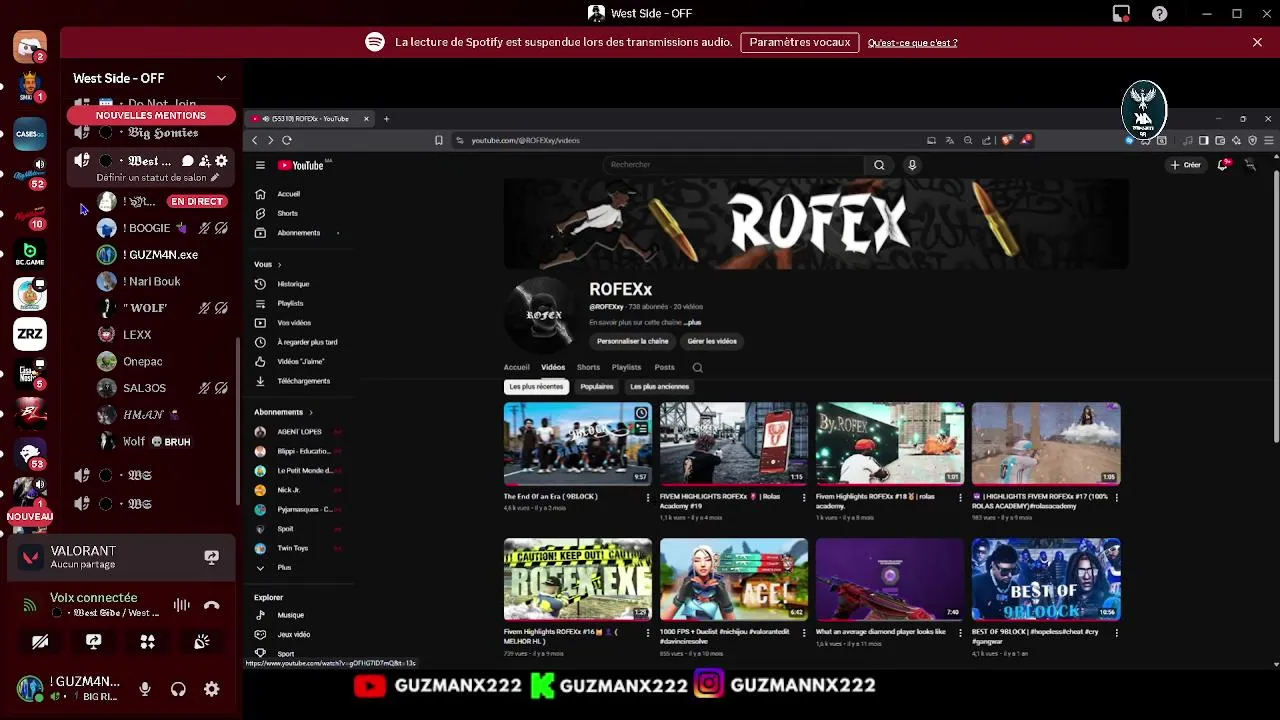Screen dimensions: 1280x720
Task: Click the YouTube Rechercher search field
Action: pyautogui.click(x=733, y=165)
